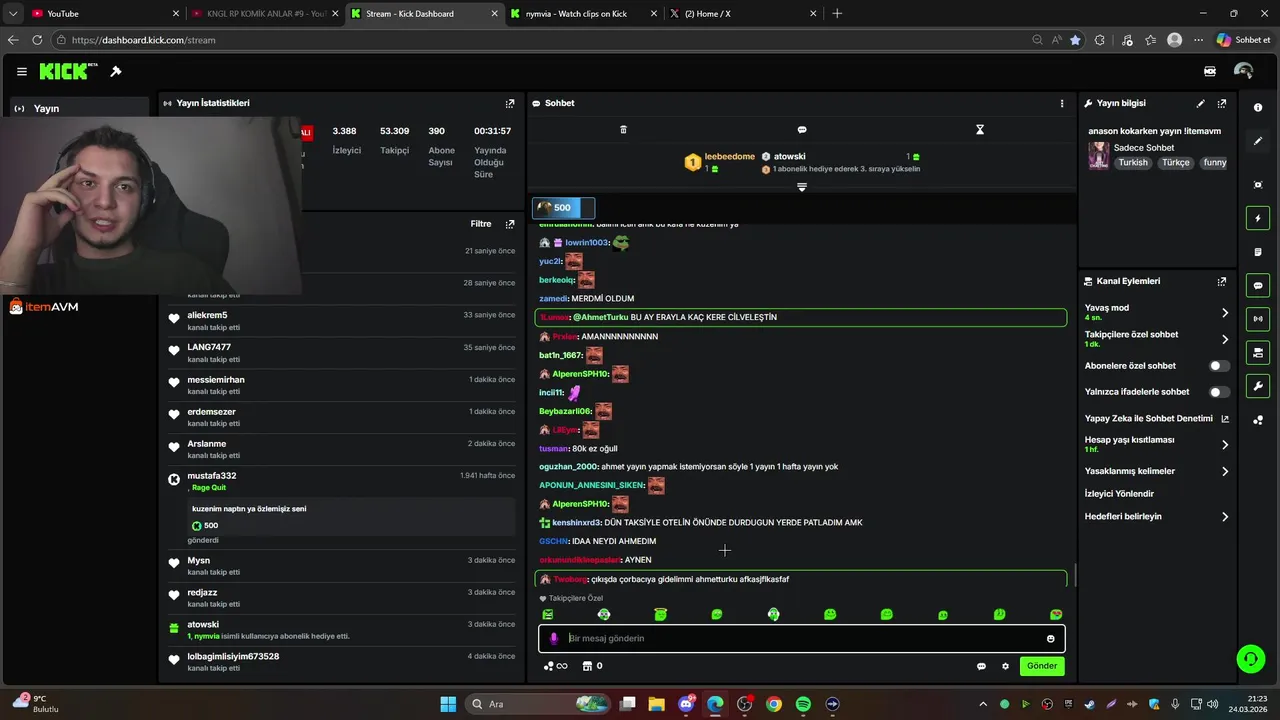
Task: Open Spotify from the Windows taskbar
Action: [x=803, y=704]
